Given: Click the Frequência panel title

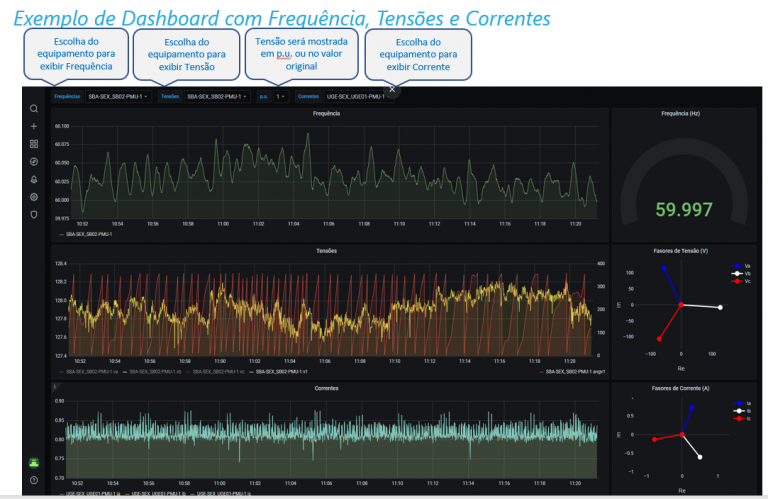Looking at the screenshot, I should (327, 114).
